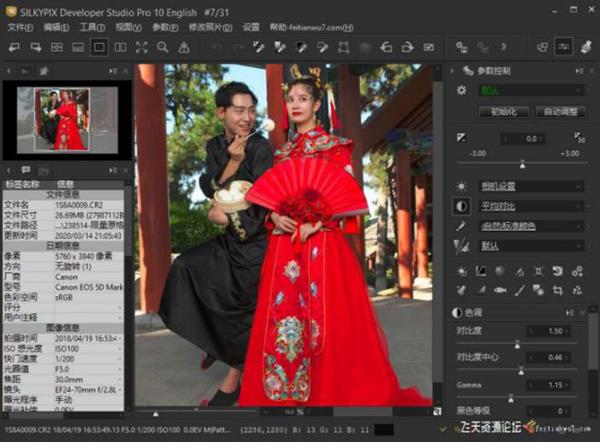Open the 参数(P) menu

coord(164,27)
